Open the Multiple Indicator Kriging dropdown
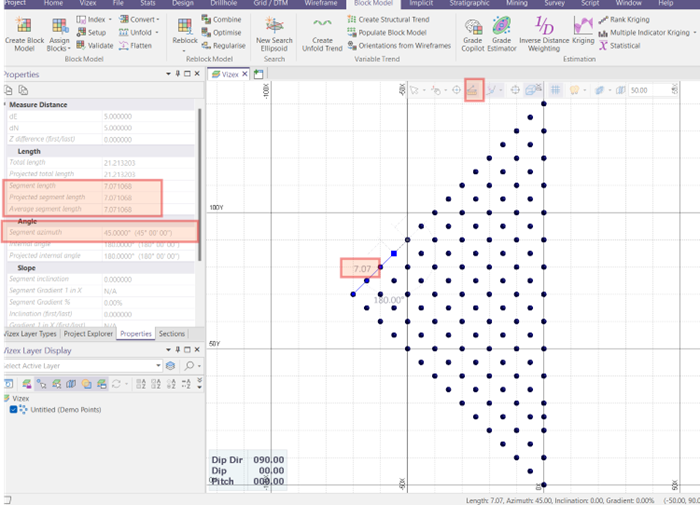 pos(693,32)
